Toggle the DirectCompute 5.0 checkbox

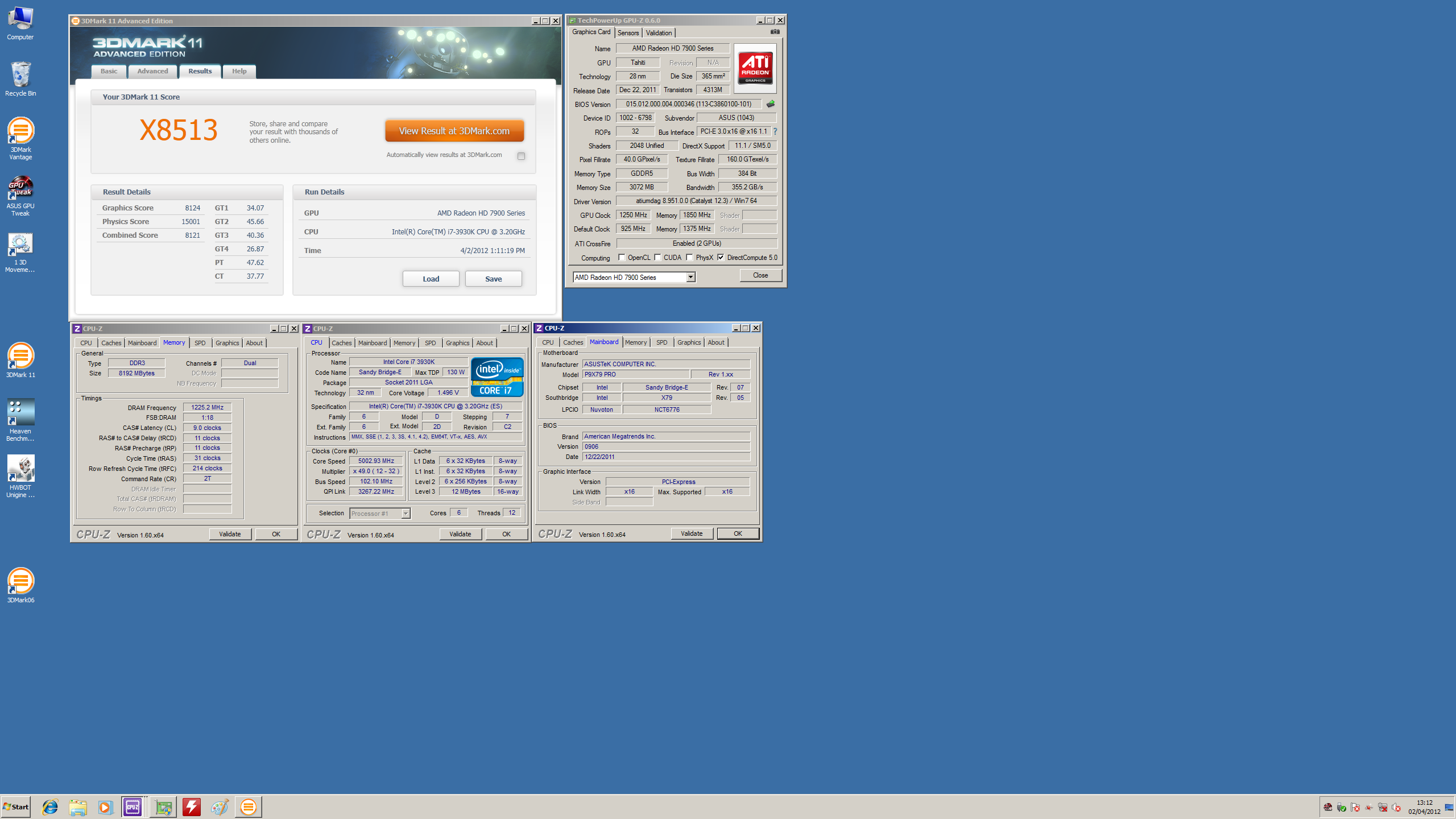721,258
